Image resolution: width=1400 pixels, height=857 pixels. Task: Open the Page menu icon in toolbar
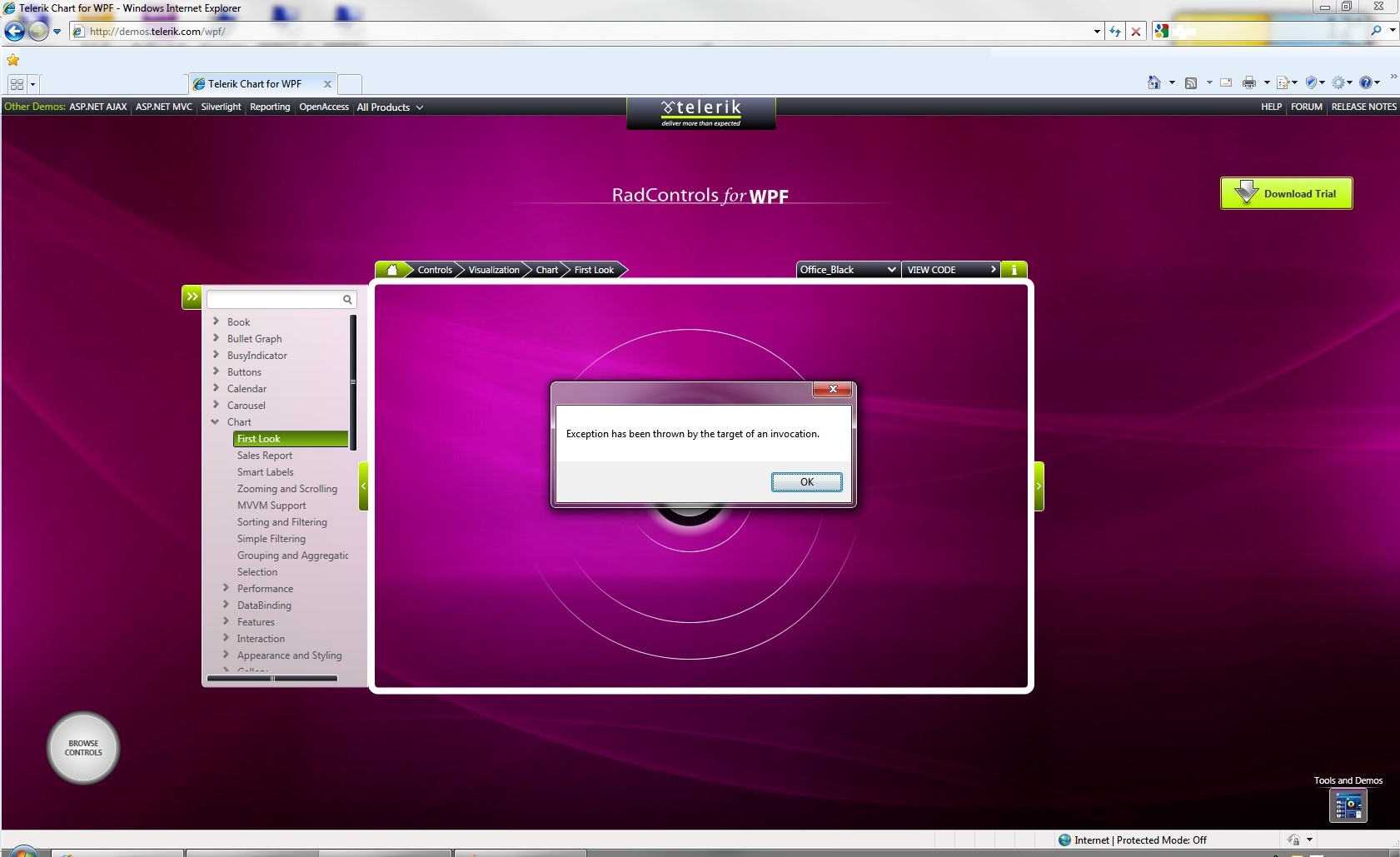click(x=1283, y=82)
